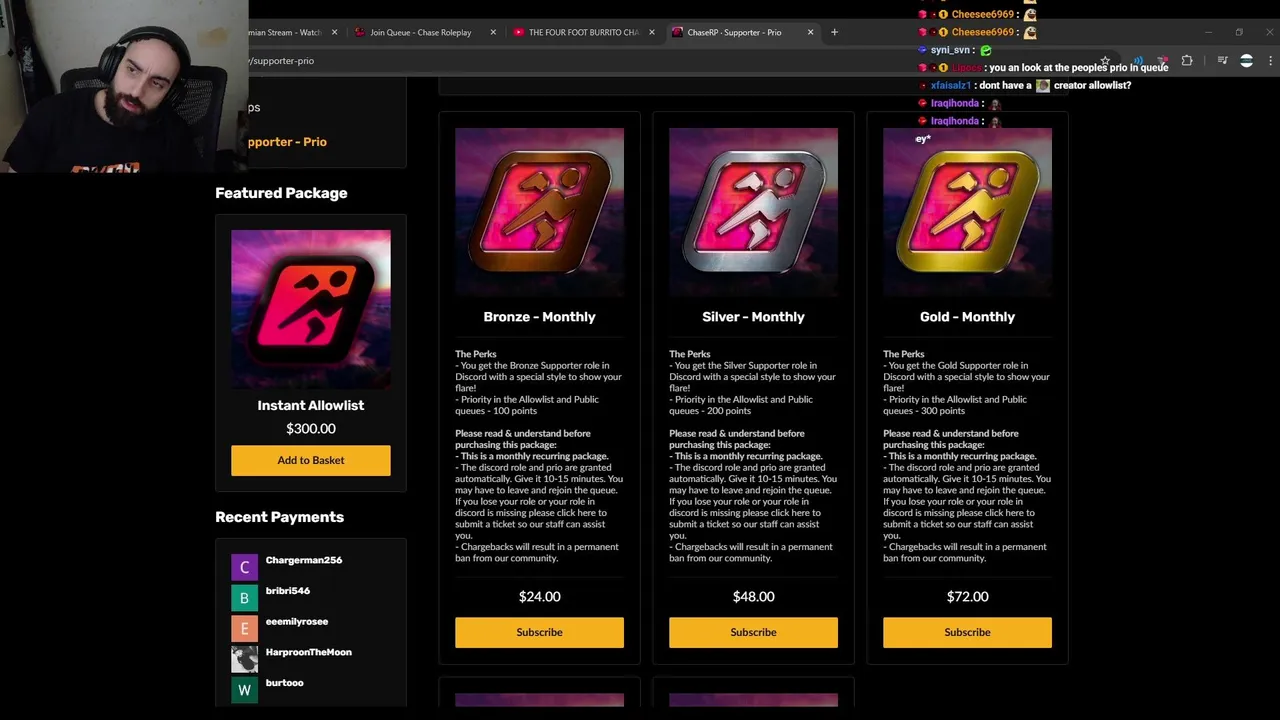Subscribe to Silver Monthly package
This screenshot has height=720, width=1280.
(753, 632)
